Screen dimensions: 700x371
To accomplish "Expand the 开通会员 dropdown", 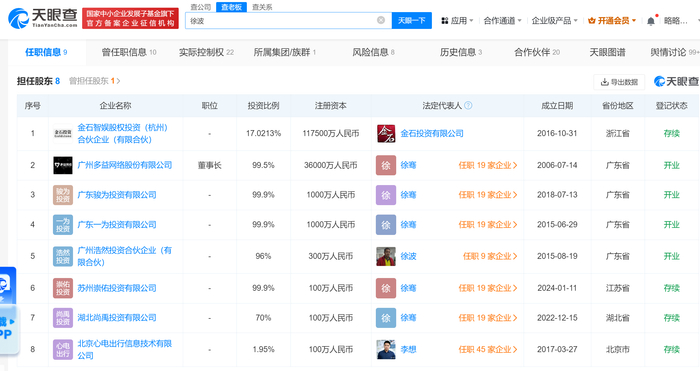I will click(612, 21).
